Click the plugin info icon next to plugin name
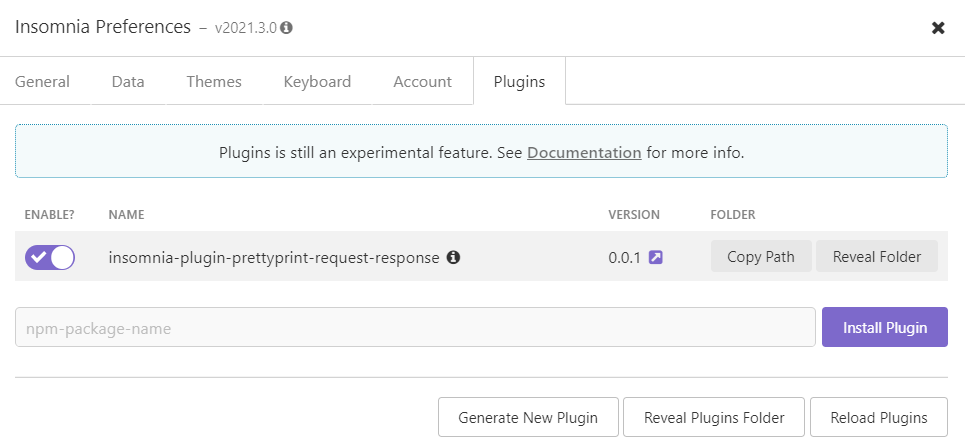Screen dimensions: 965x445 click(x=453, y=257)
